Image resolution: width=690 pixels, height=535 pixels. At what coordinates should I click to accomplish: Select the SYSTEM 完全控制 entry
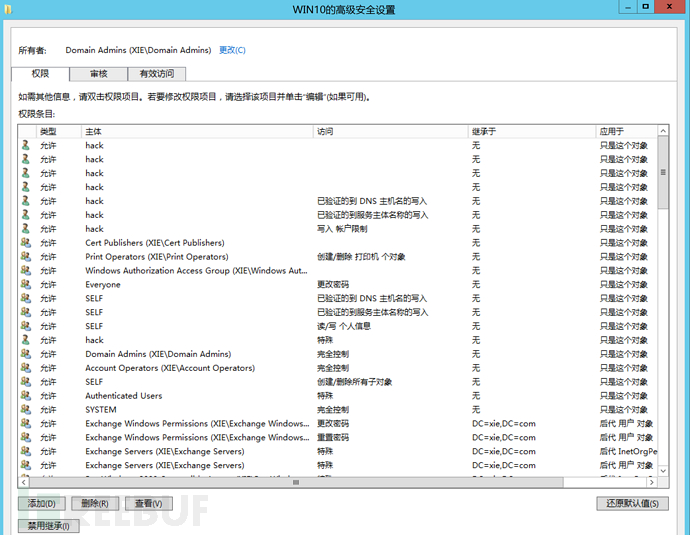[338, 410]
